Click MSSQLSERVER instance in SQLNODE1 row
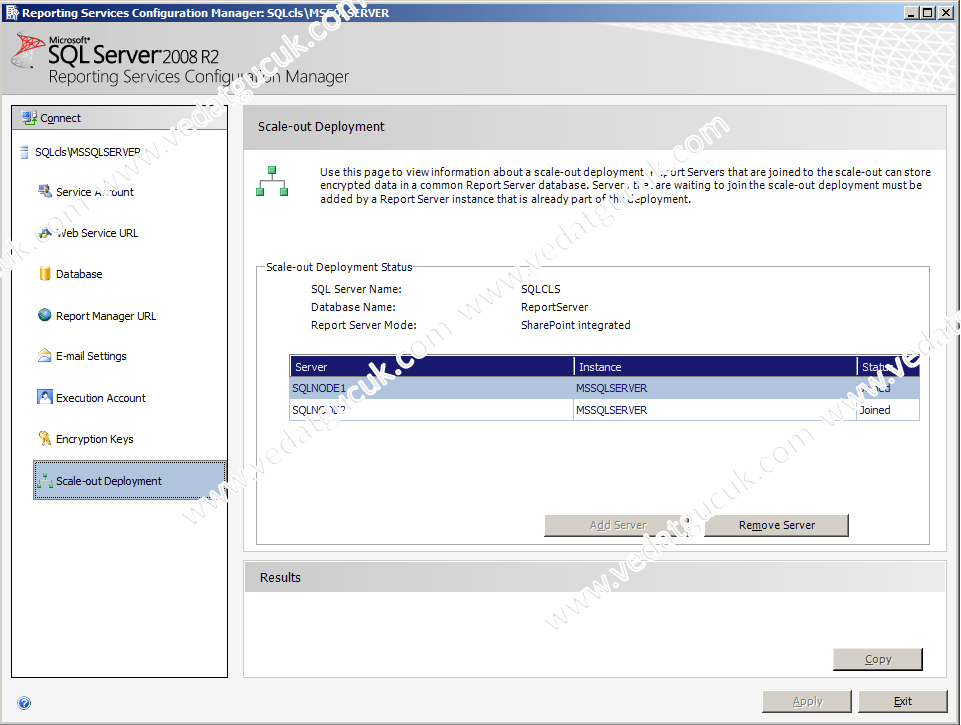The width and height of the screenshot is (961, 725). 612,388
